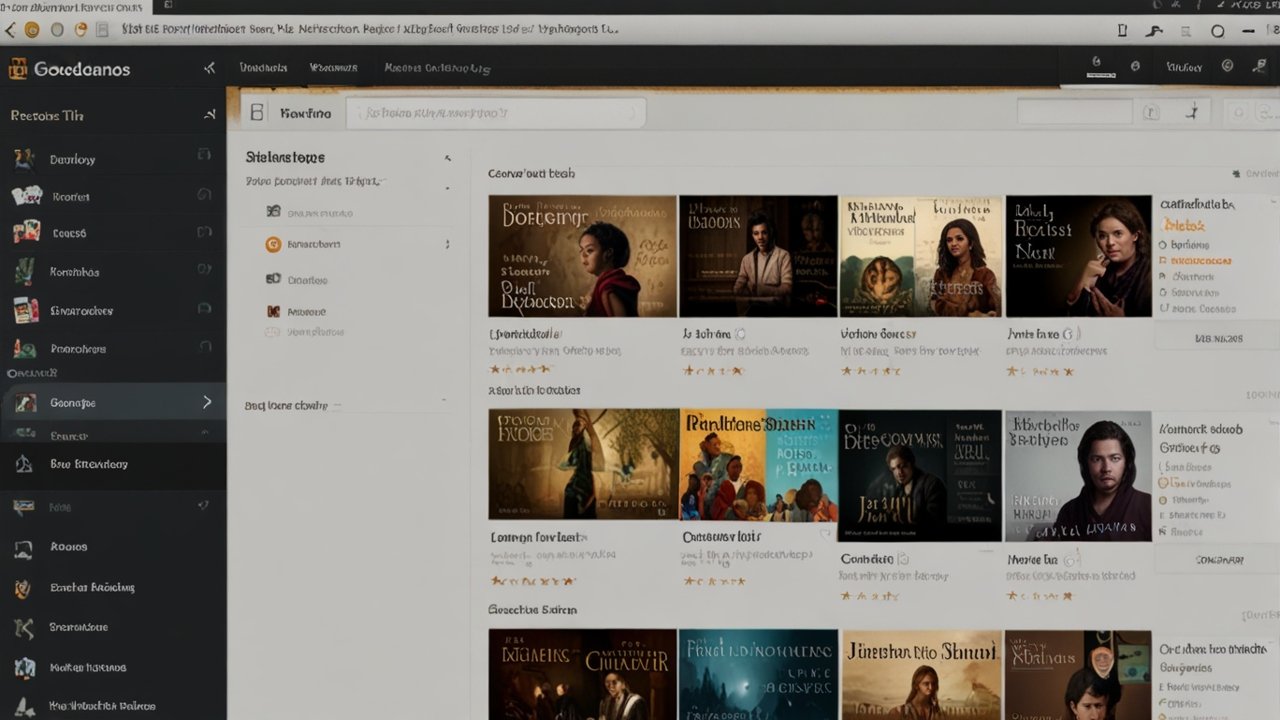
Task: Click the icon at bottom of left sidebar
Action: 22,706
